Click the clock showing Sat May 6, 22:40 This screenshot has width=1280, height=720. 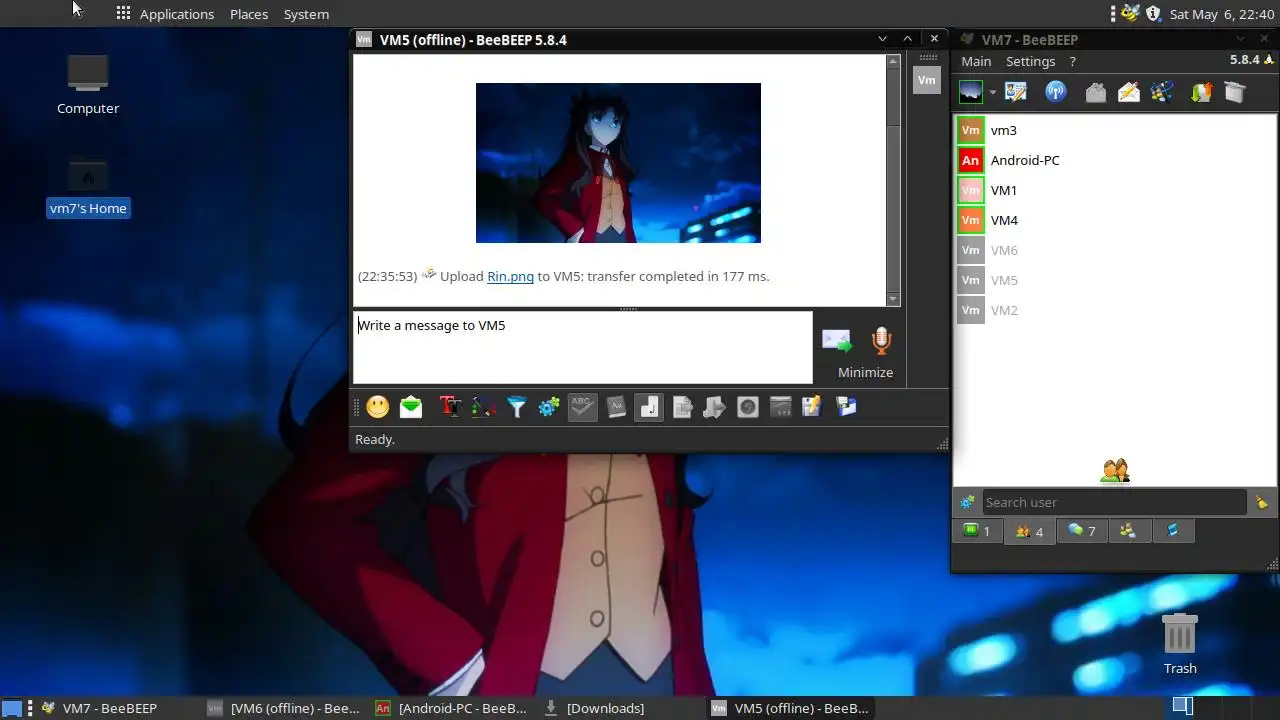pos(1222,14)
